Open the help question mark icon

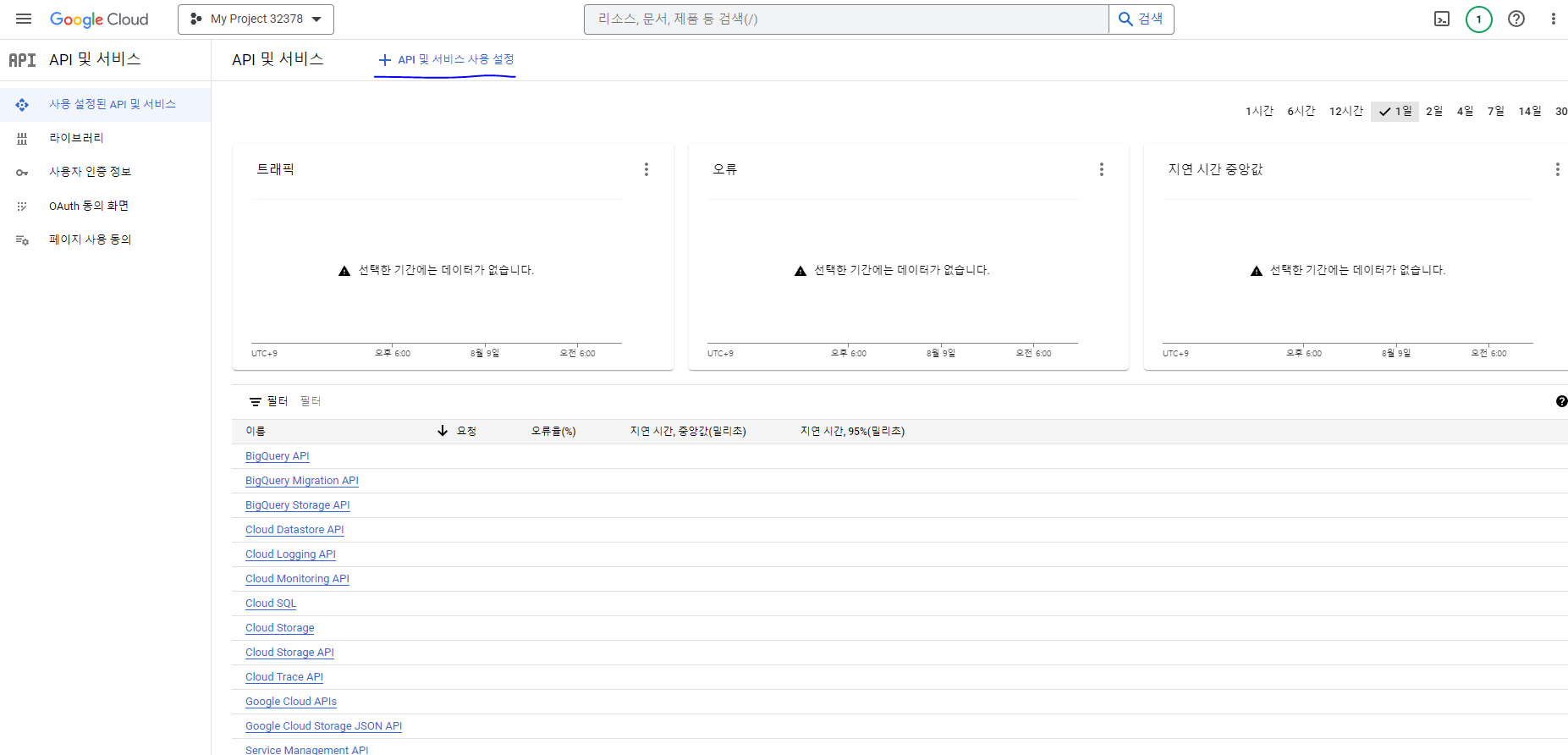point(1516,19)
